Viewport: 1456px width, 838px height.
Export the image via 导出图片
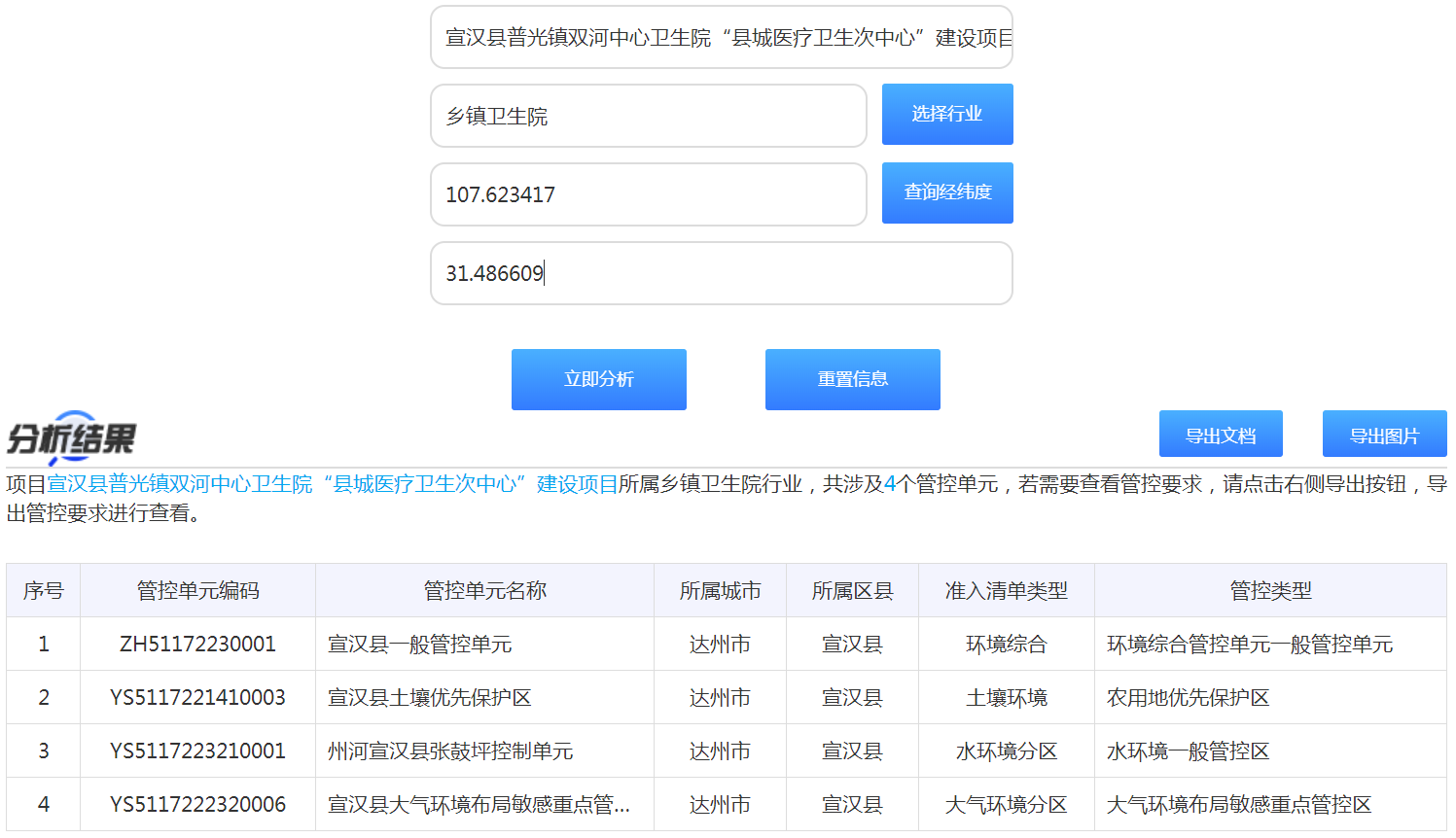[1385, 435]
